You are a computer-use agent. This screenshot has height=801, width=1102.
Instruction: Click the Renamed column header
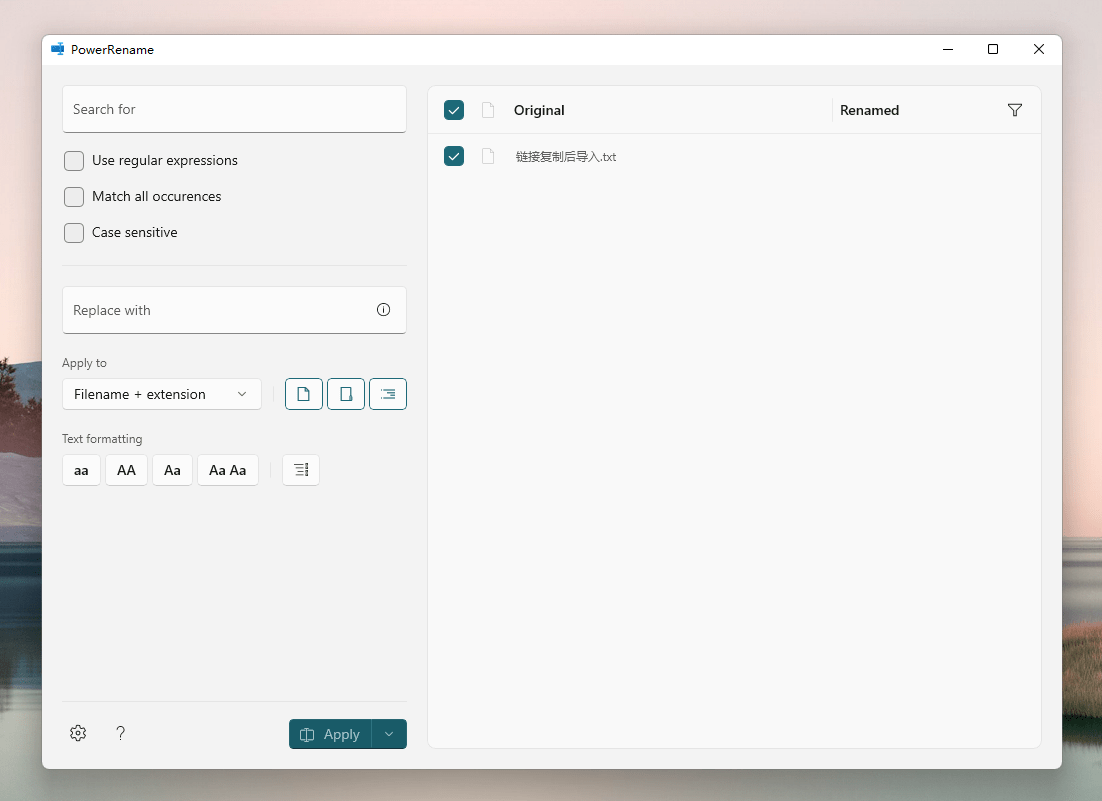[x=869, y=110]
